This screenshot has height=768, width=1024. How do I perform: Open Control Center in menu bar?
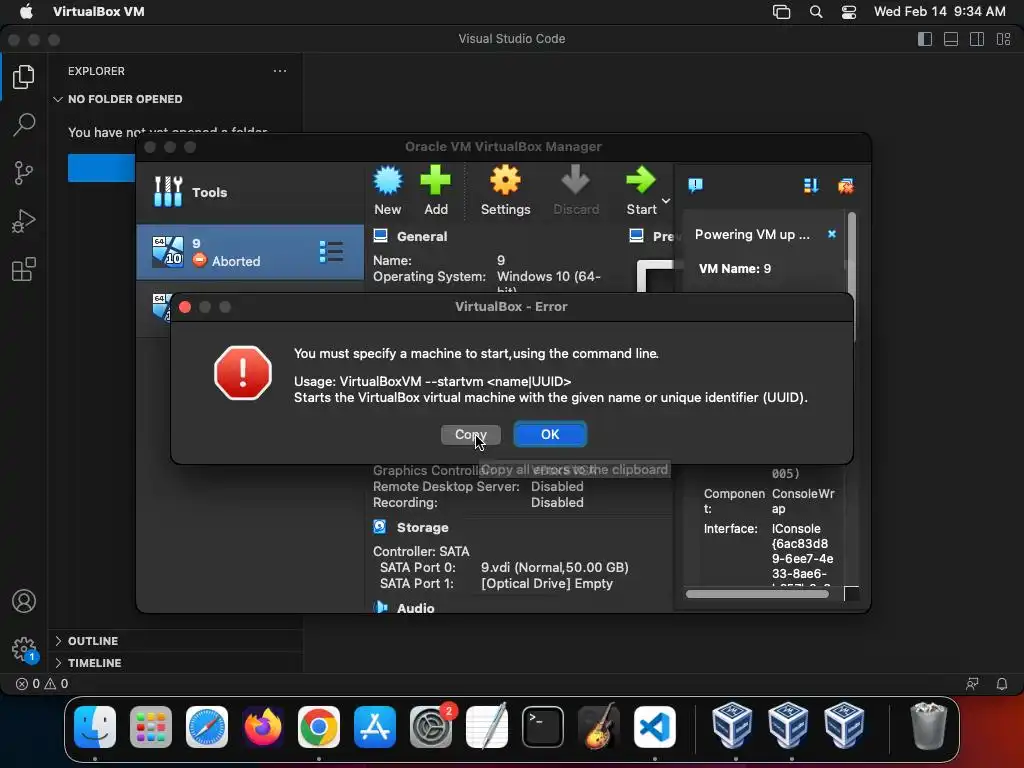[x=848, y=12]
